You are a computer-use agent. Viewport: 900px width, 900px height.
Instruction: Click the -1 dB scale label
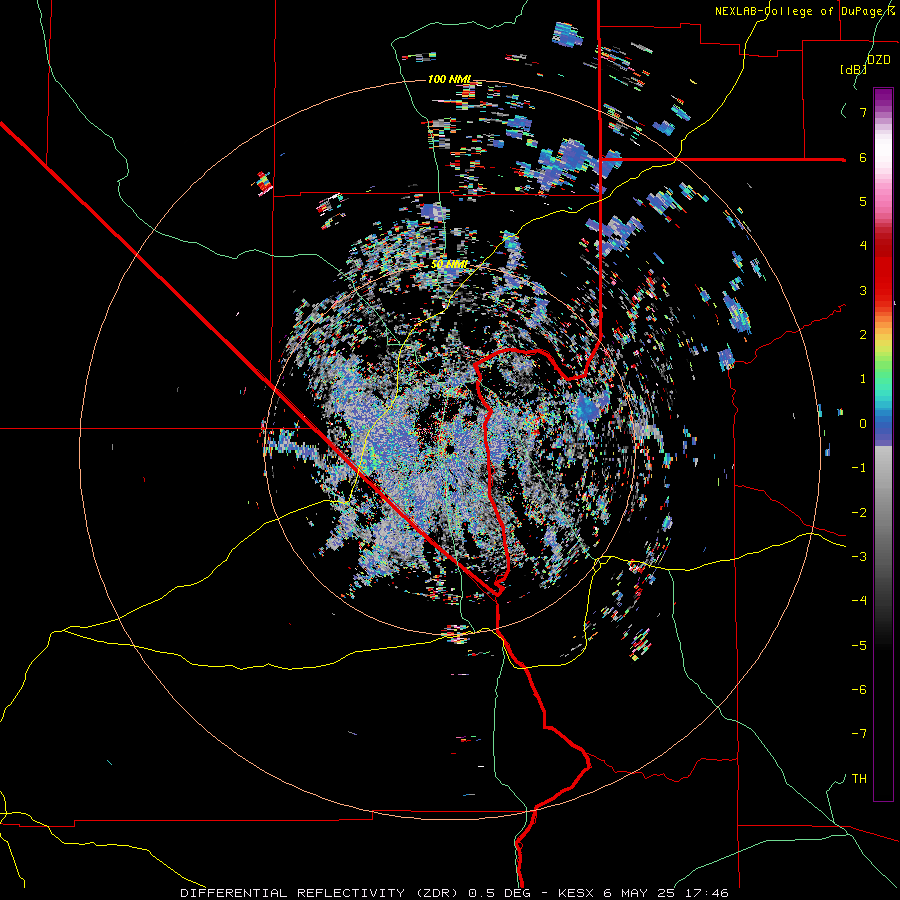coord(859,468)
